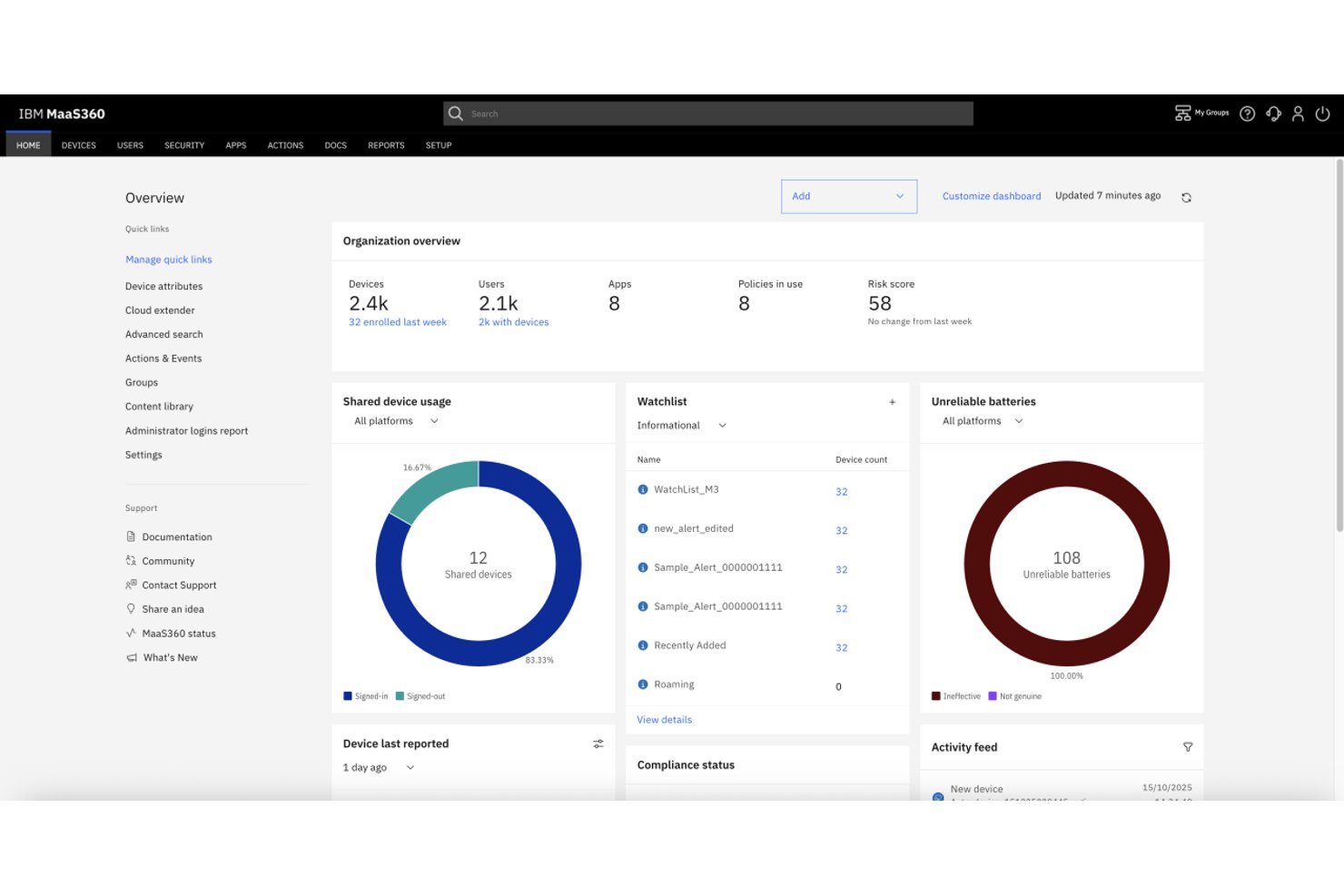
Task: Click device count 32 for WatchList_M3
Action: click(x=842, y=492)
